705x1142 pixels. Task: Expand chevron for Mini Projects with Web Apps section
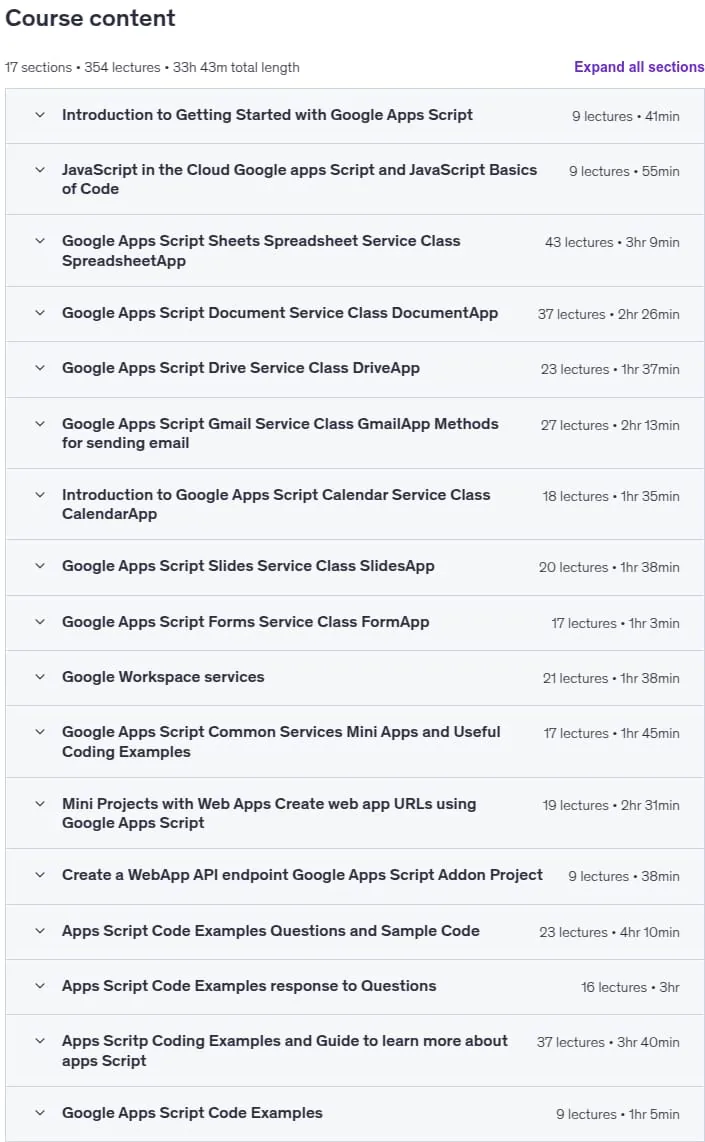tap(40, 804)
